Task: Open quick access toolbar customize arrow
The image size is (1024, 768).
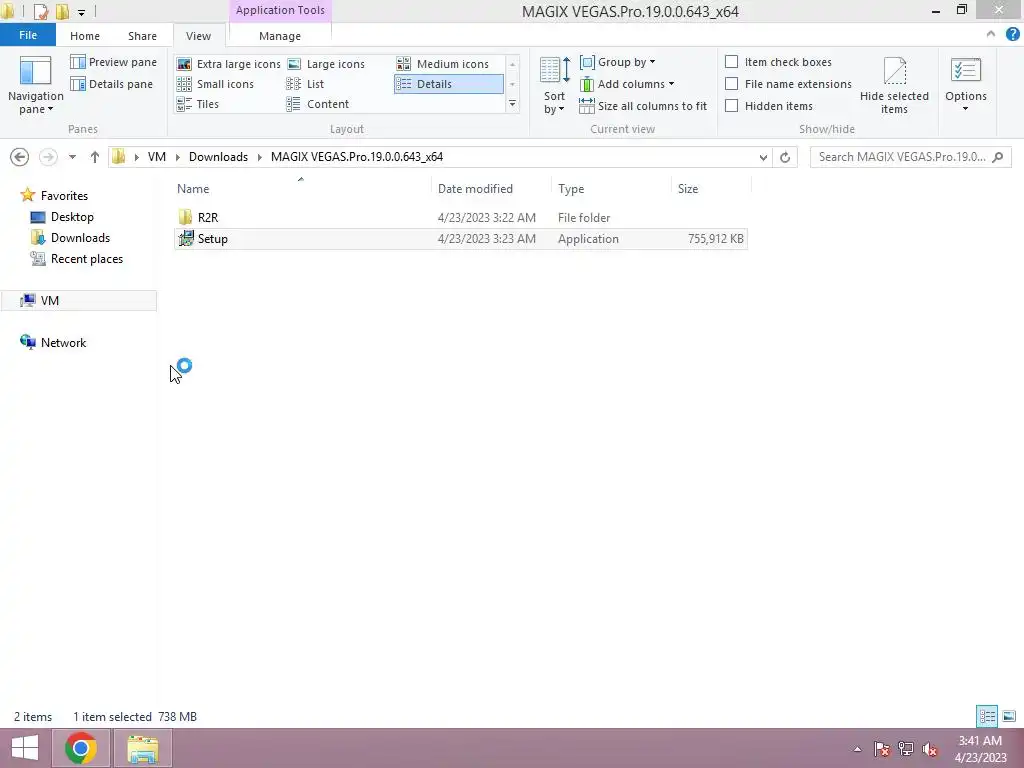Action: [81, 12]
